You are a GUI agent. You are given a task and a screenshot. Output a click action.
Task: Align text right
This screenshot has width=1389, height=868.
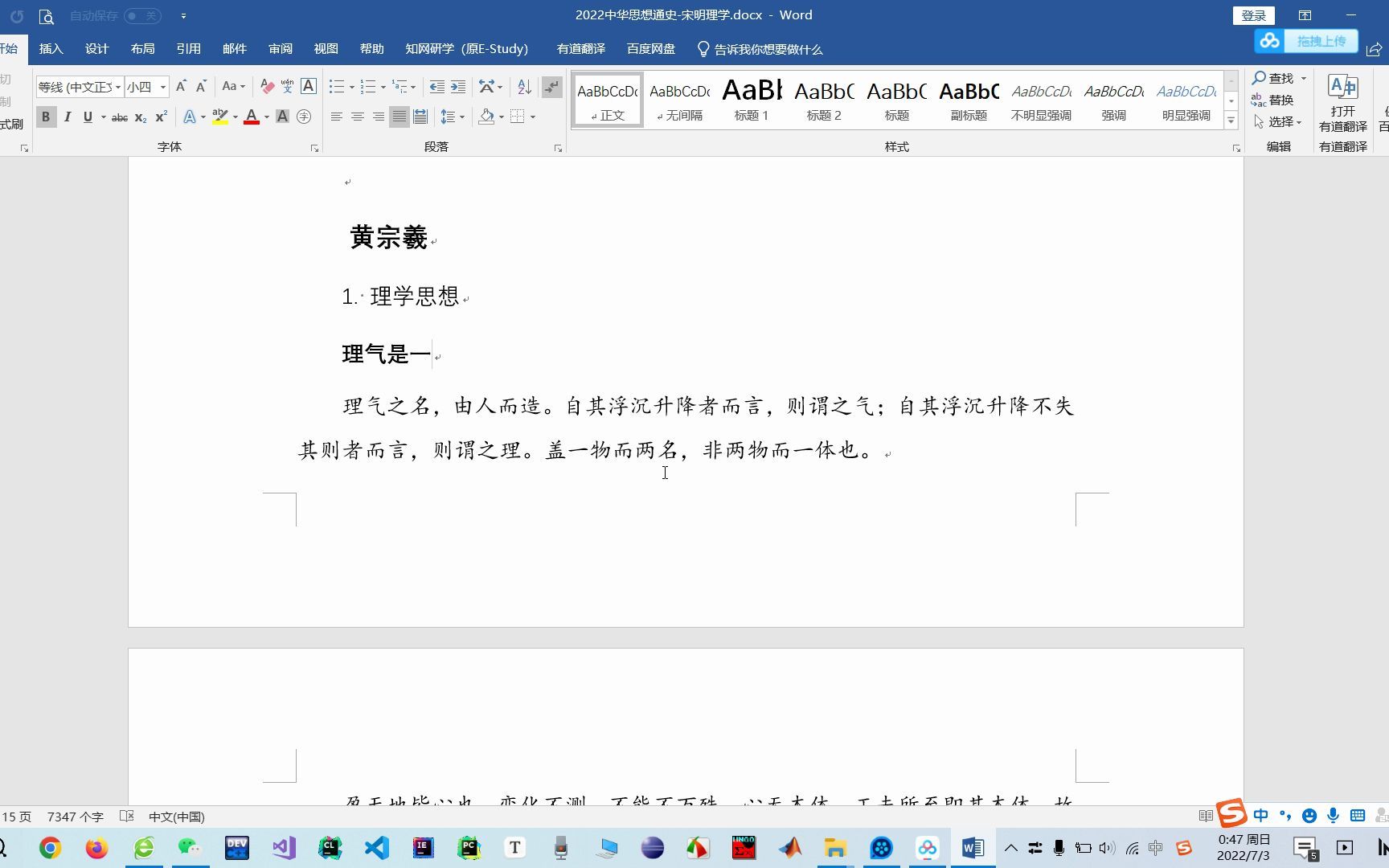(379, 117)
